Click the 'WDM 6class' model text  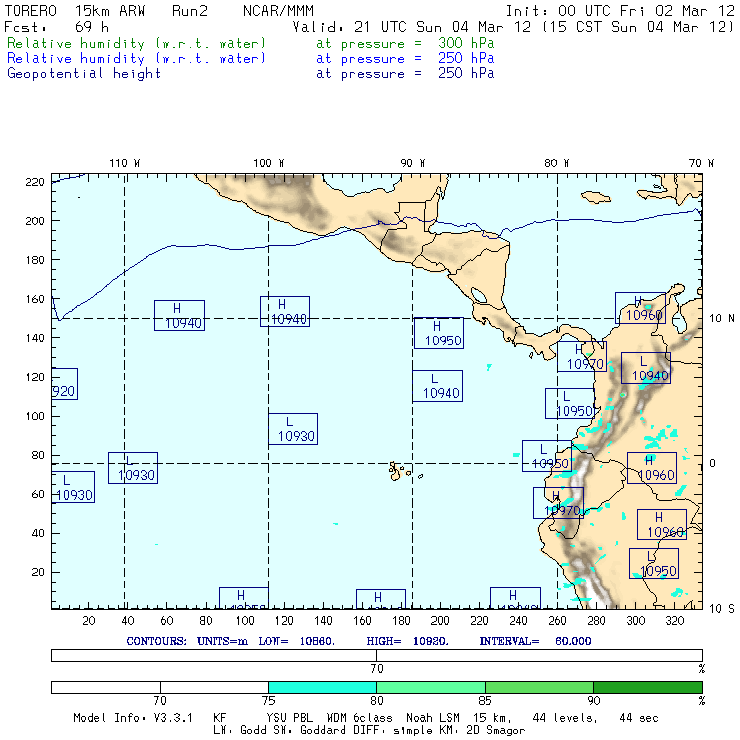359,718
